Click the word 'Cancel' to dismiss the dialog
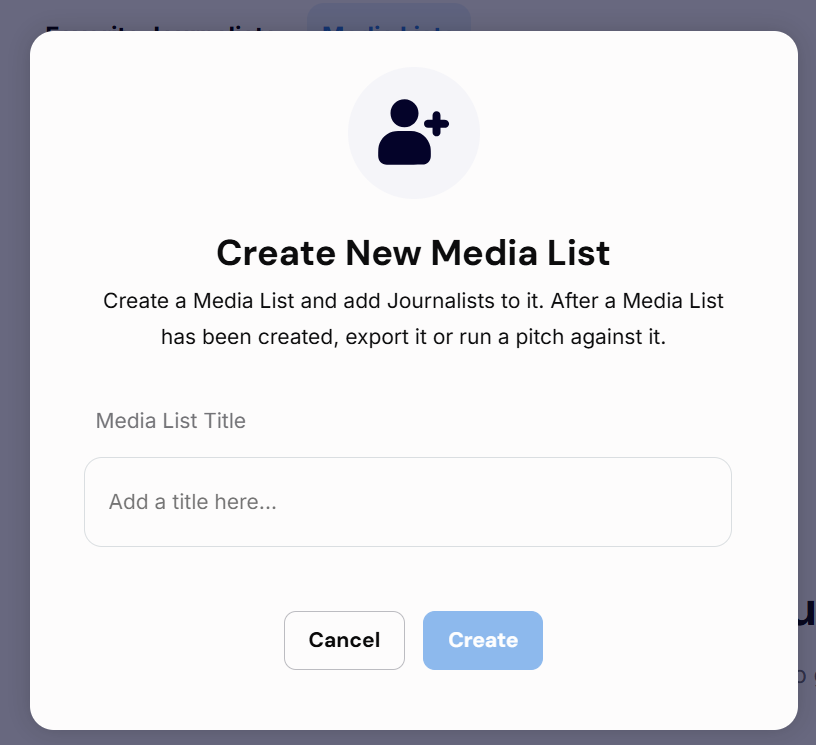This screenshot has height=745, width=816. point(345,640)
